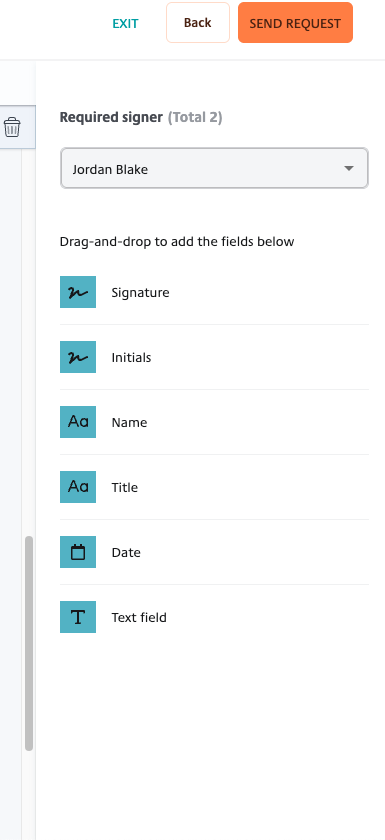Open the Jordan Blake signer dropdown
The width and height of the screenshot is (385, 840).
[214, 168]
